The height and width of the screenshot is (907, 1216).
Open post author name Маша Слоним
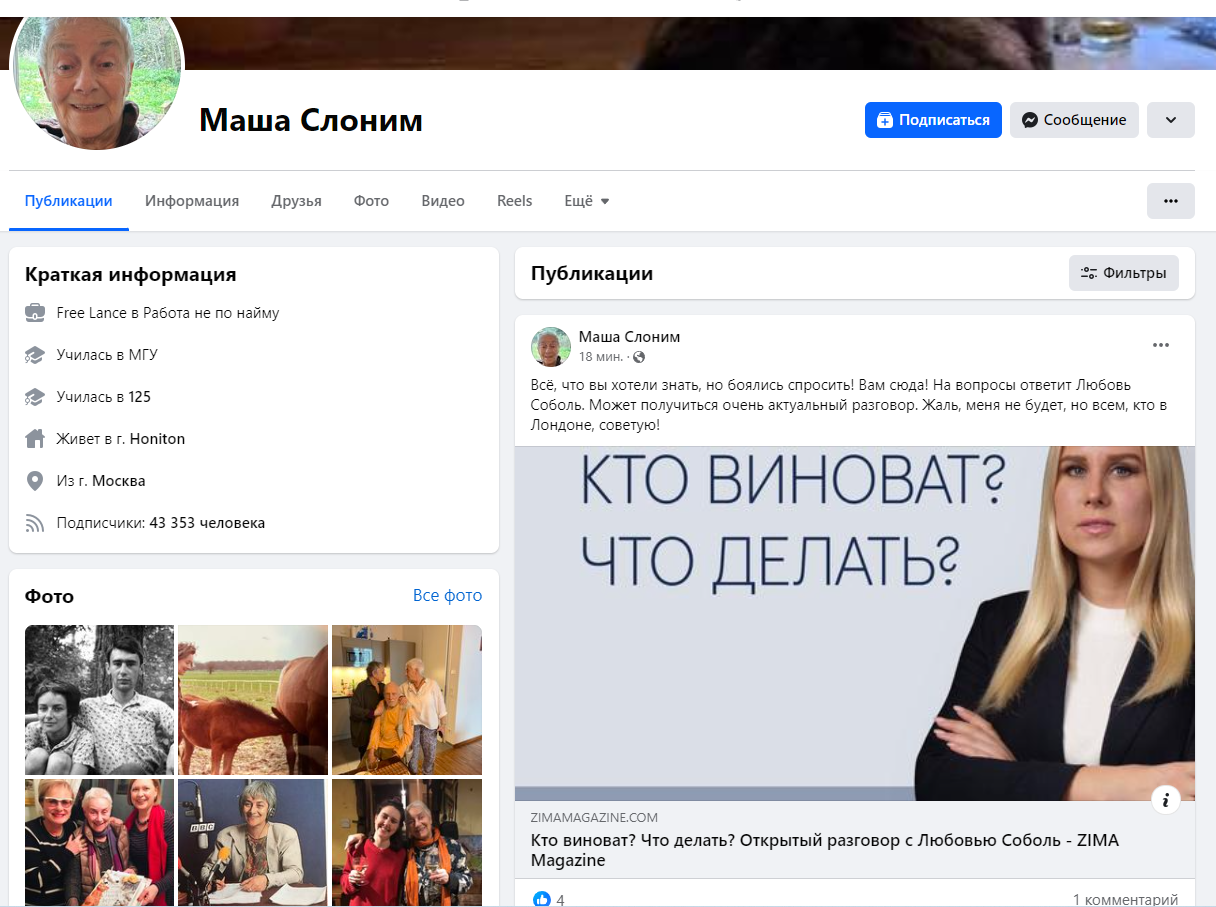629,337
